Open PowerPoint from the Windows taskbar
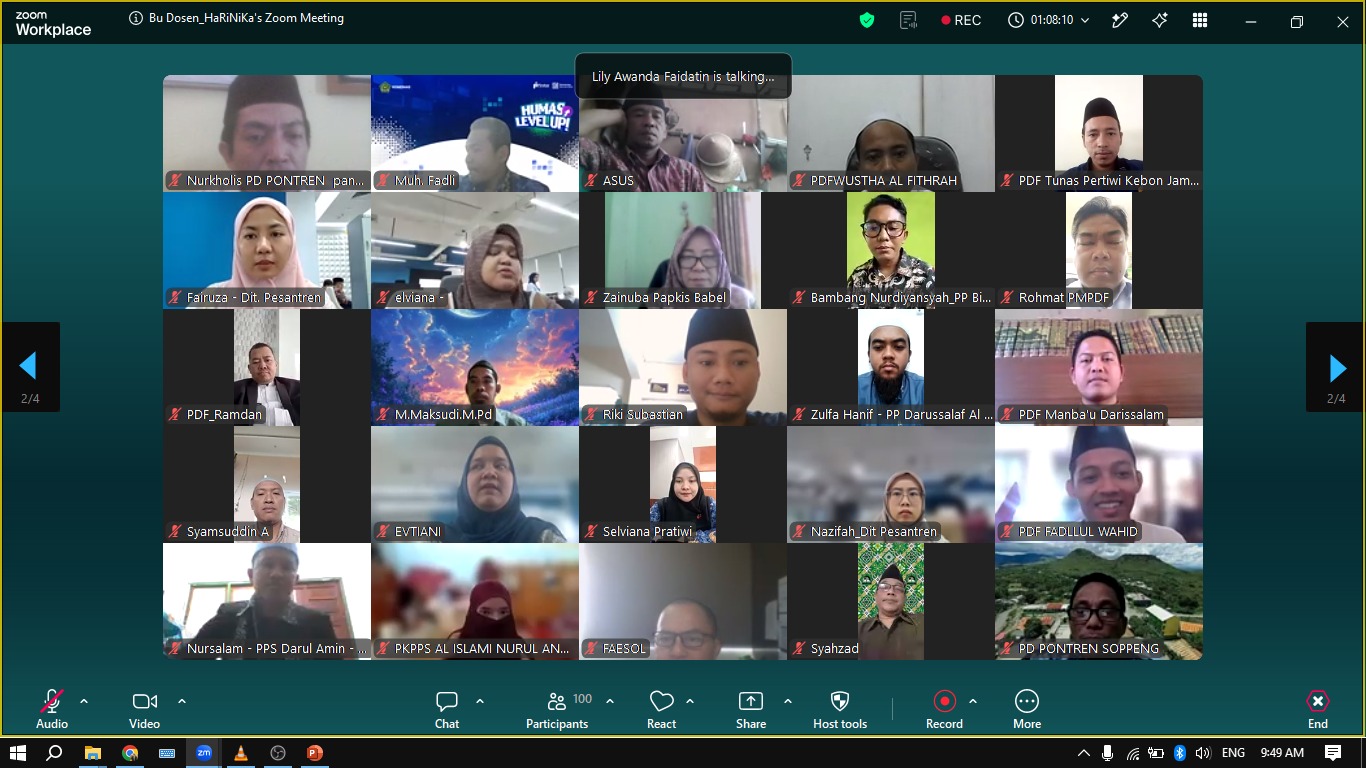The width and height of the screenshot is (1366, 768). [315, 753]
